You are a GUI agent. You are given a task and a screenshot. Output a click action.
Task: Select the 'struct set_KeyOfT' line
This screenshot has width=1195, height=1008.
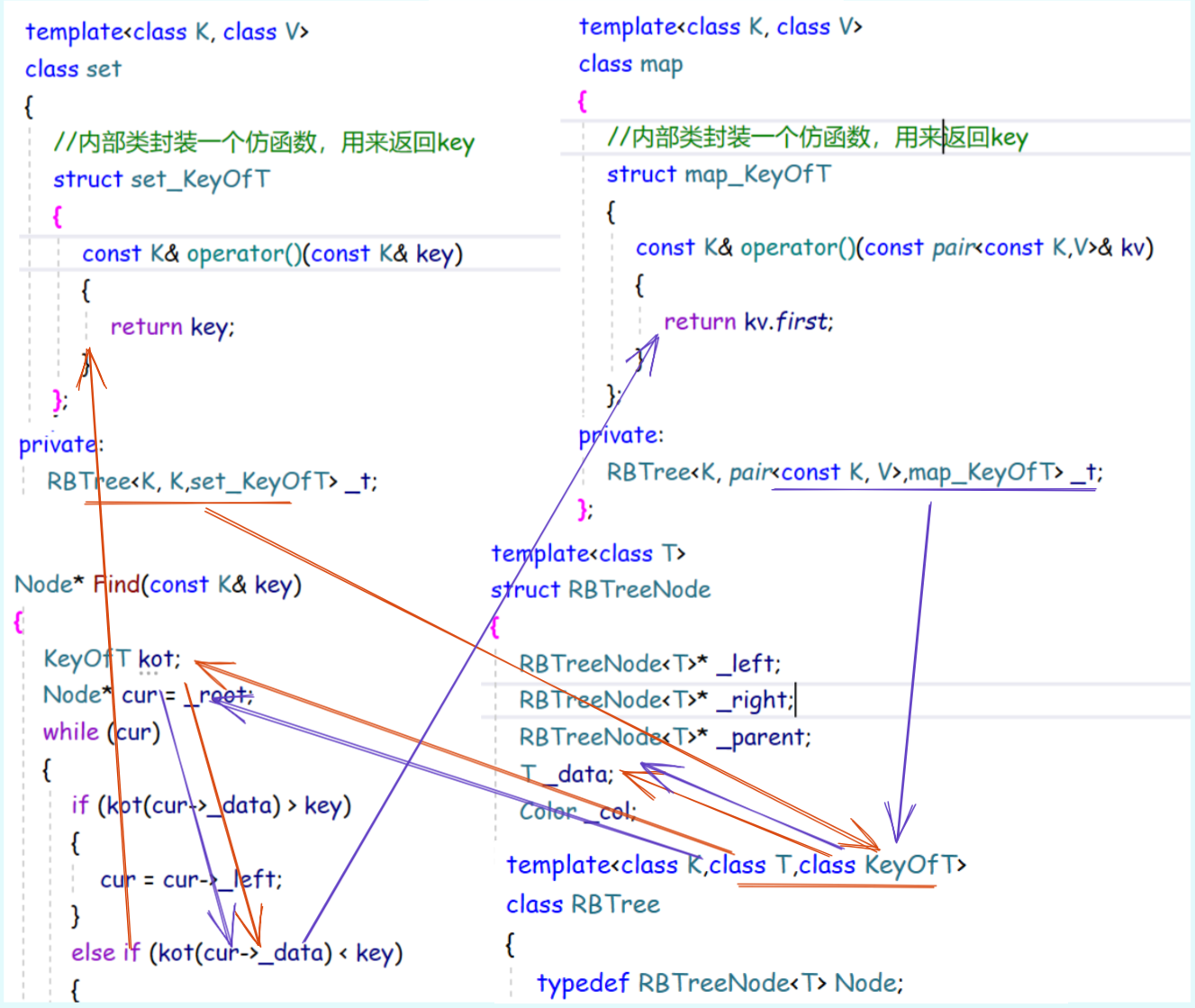click(161, 179)
